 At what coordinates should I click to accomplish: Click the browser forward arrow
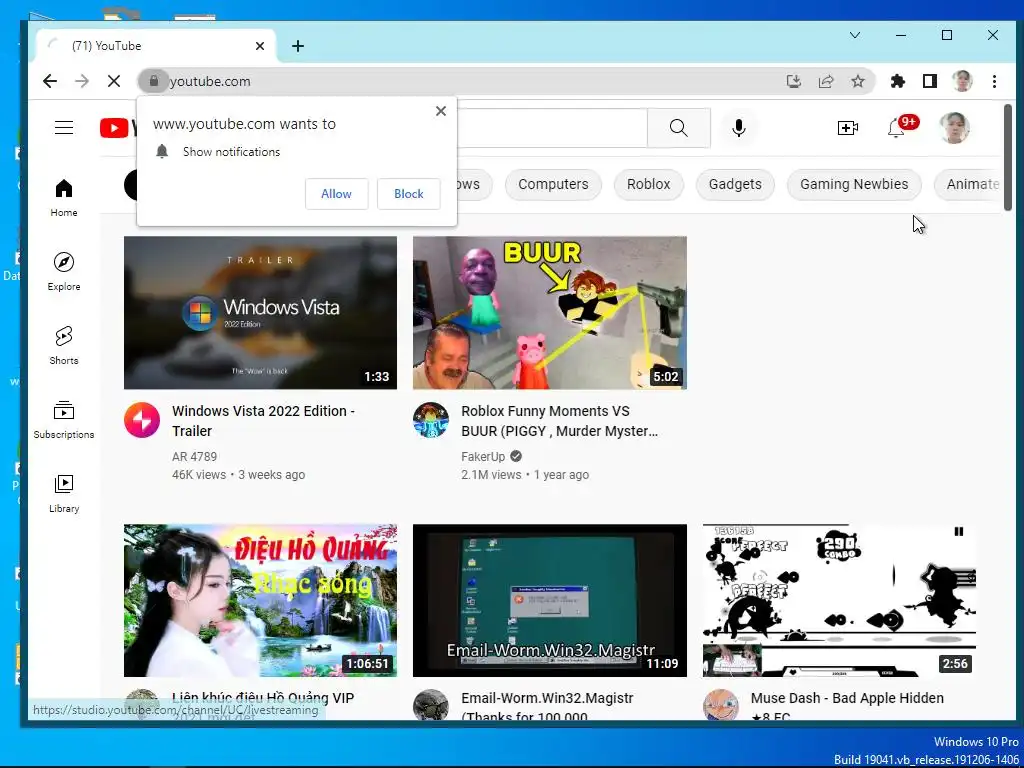coord(82,81)
